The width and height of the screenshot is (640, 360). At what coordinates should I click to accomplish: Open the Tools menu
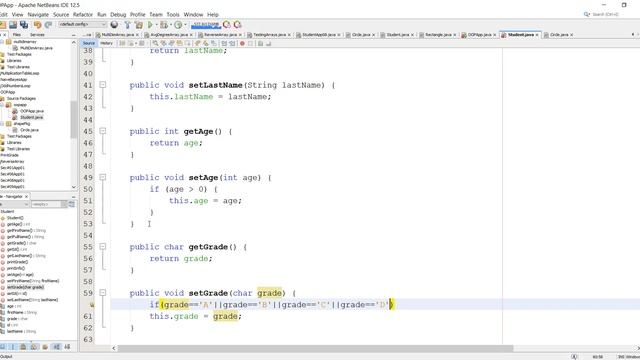[173, 14]
